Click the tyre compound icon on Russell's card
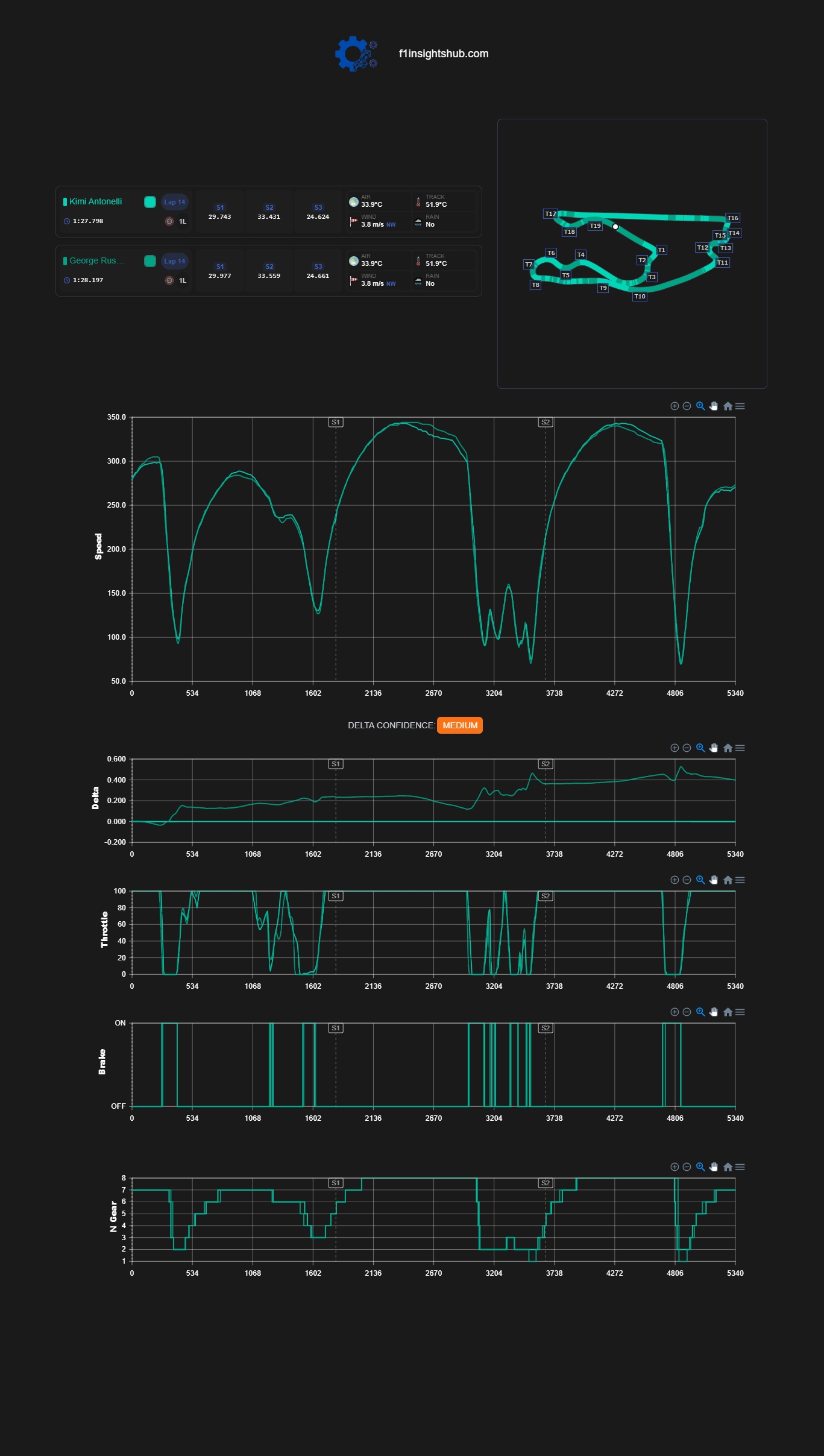 (169, 280)
